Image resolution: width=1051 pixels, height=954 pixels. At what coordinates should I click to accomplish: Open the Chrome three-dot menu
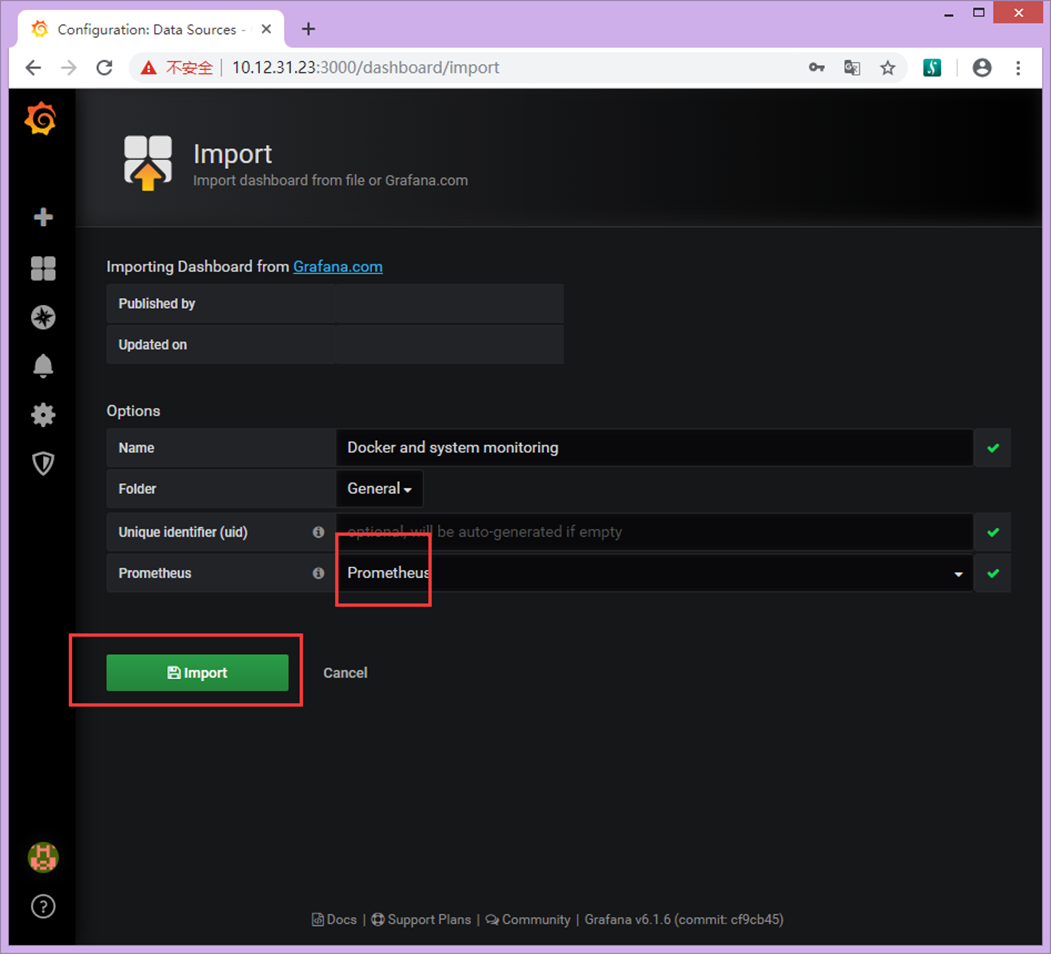pyautogui.click(x=1018, y=68)
